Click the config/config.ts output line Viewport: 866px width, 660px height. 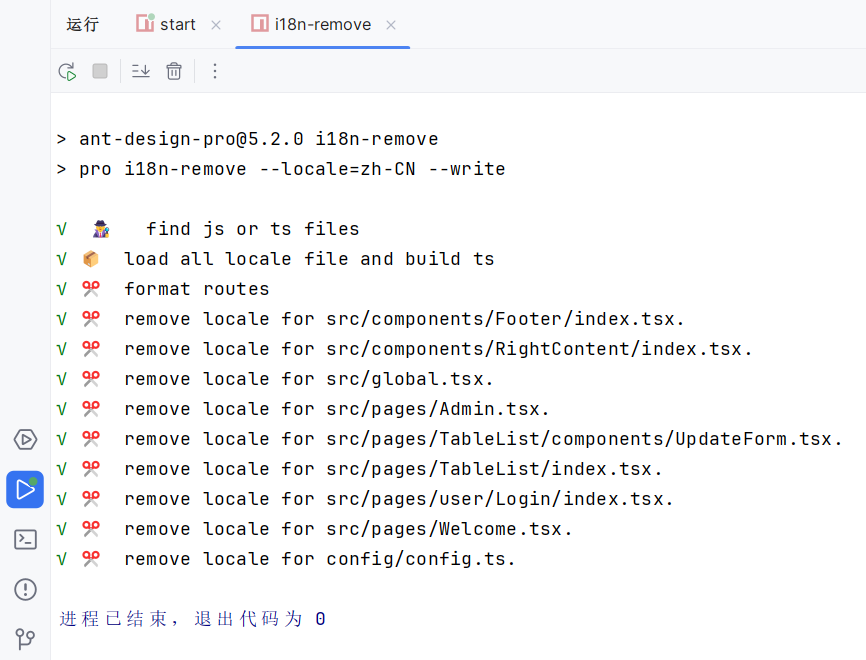pos(320,559)
